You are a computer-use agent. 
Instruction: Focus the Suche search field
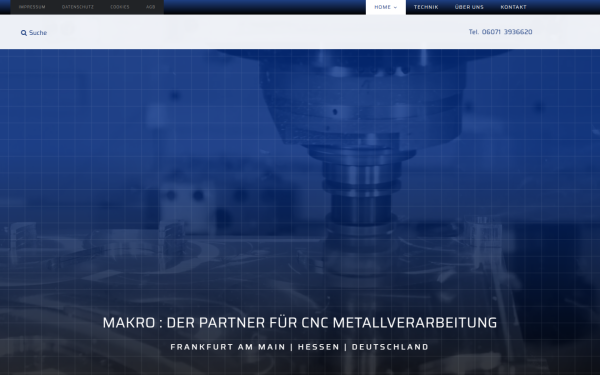tap(38, 33)
